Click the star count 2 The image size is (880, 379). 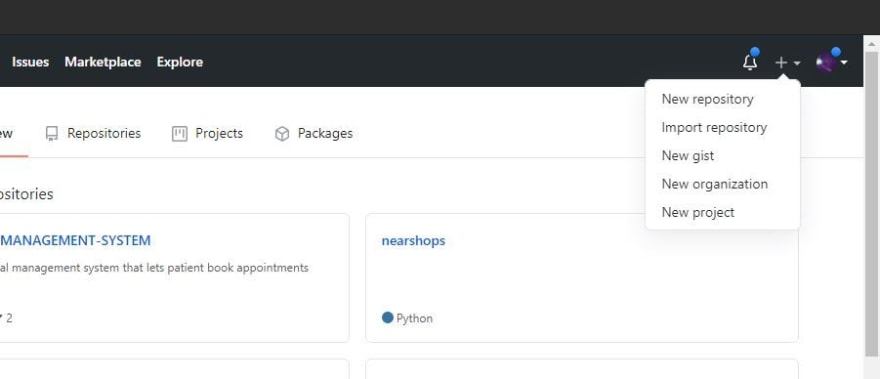point(9,318)
